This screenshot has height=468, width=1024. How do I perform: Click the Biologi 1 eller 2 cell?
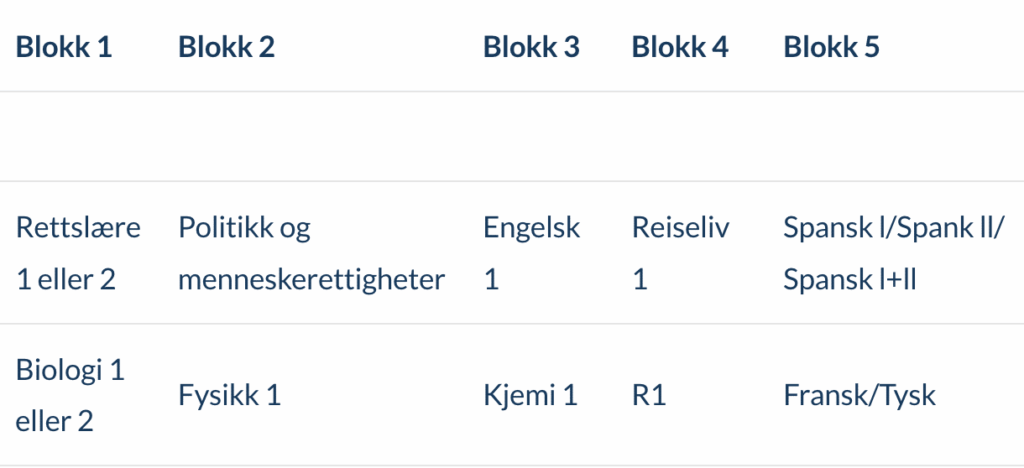(71, 396)
